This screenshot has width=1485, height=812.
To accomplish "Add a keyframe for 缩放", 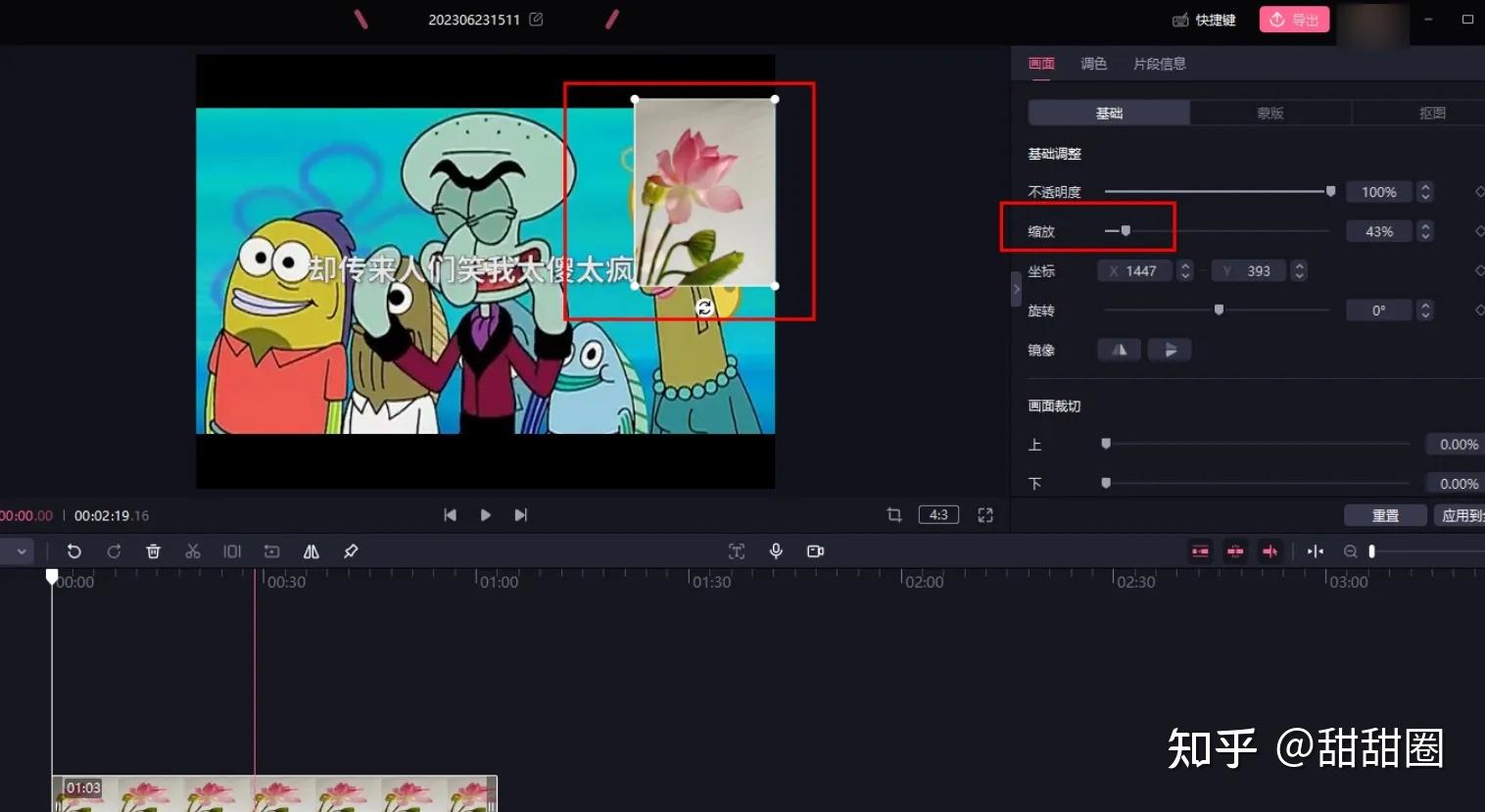I will click(1478, 231).
